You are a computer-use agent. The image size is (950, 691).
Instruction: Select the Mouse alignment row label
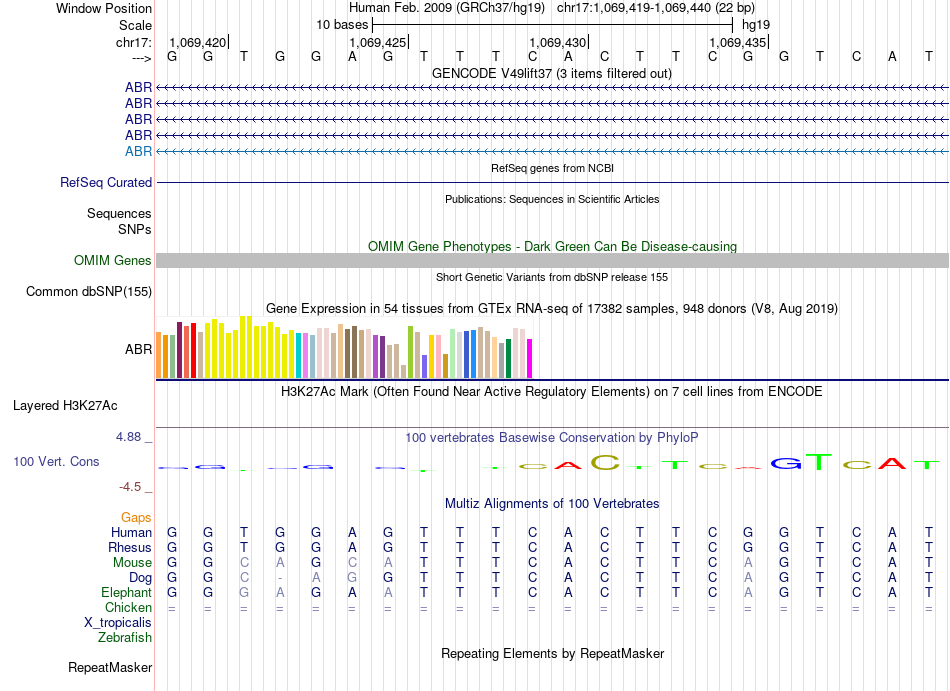coord(132,563)
